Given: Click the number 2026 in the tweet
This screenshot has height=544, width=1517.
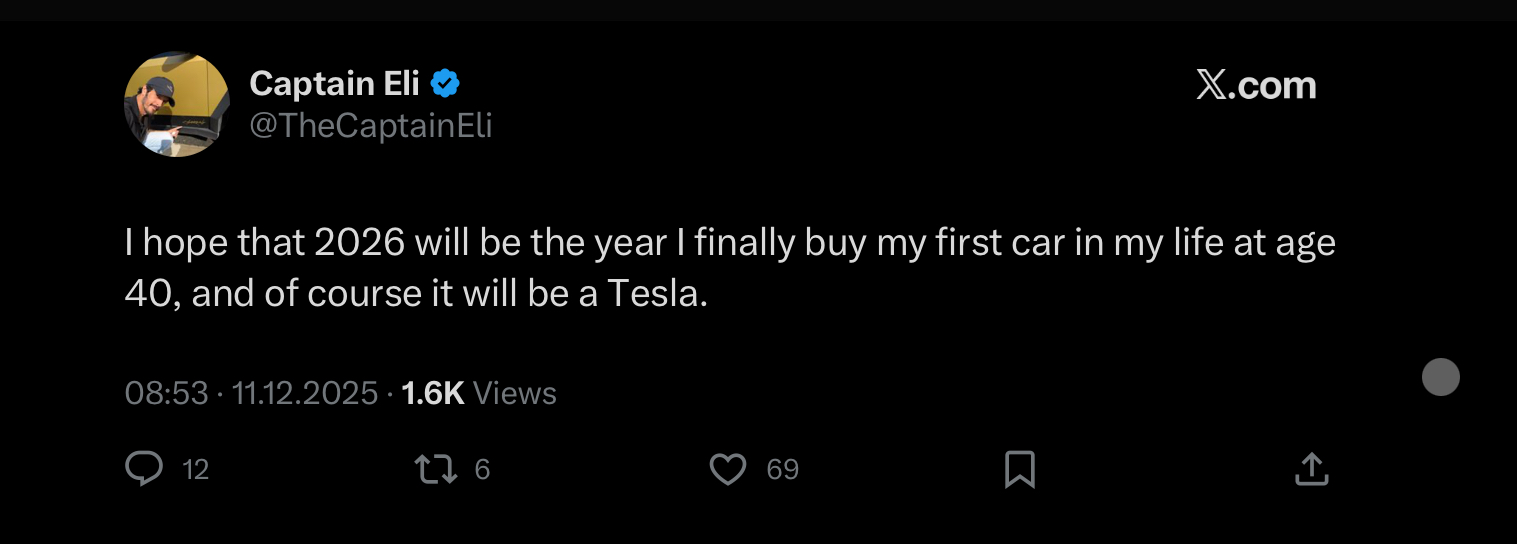Looking at the screenshot, I should (360, 244).
